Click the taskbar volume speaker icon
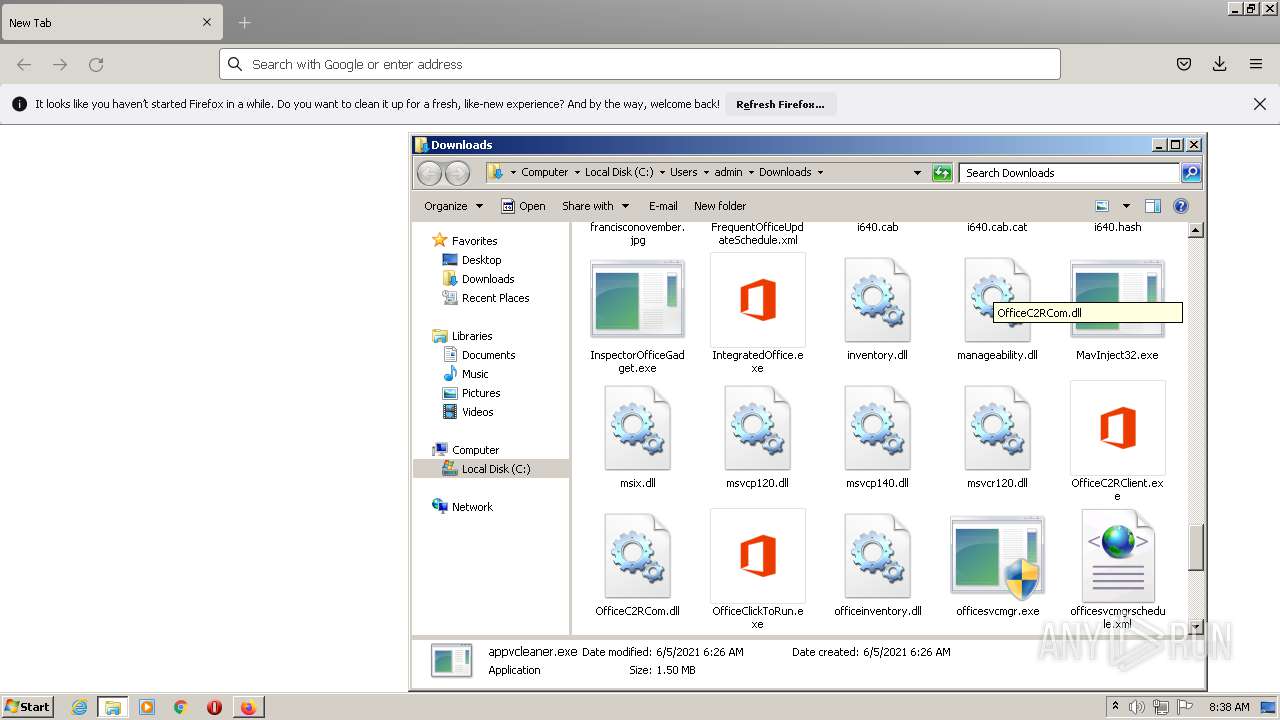1280x720 pixels. tap(1137, 707)
